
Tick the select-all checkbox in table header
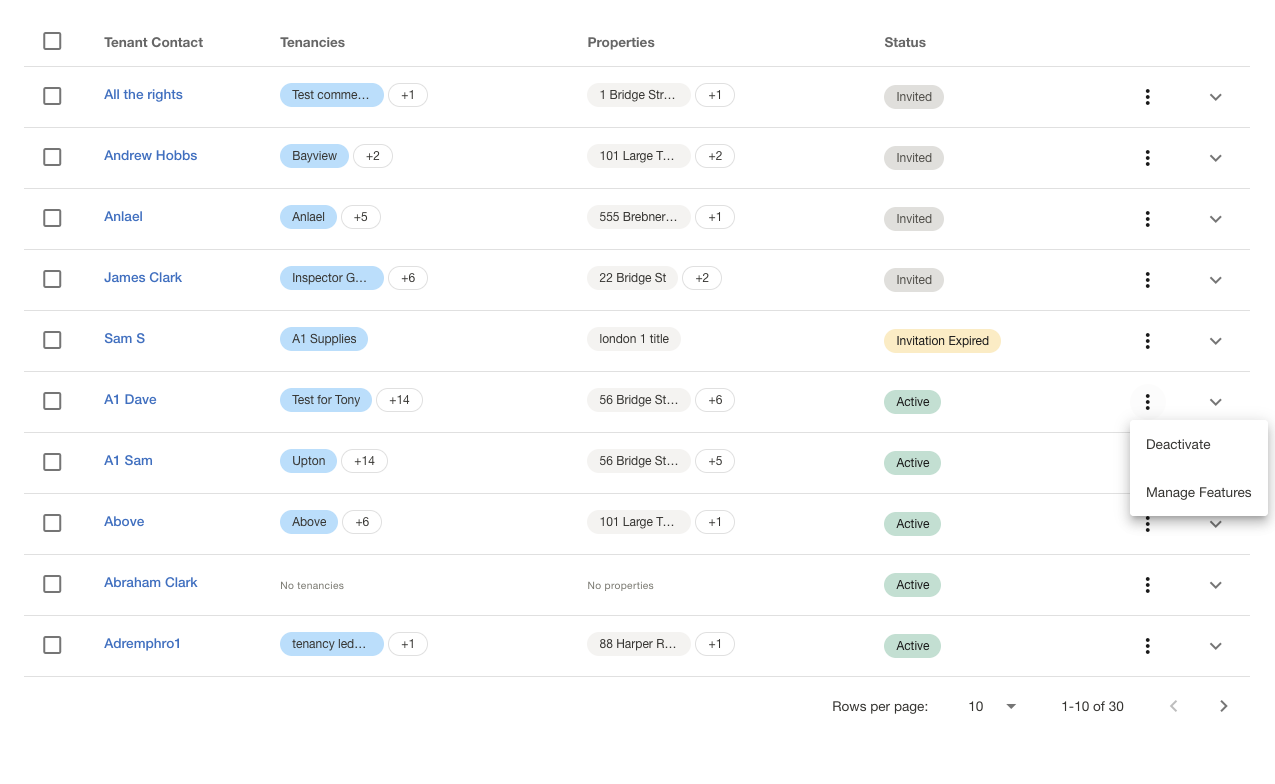[52, 41]
